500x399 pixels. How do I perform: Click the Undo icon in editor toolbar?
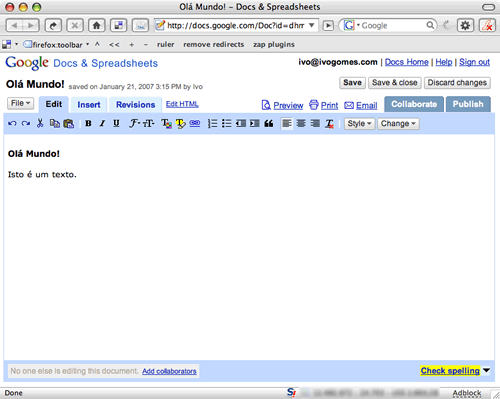tap(12, 124)
